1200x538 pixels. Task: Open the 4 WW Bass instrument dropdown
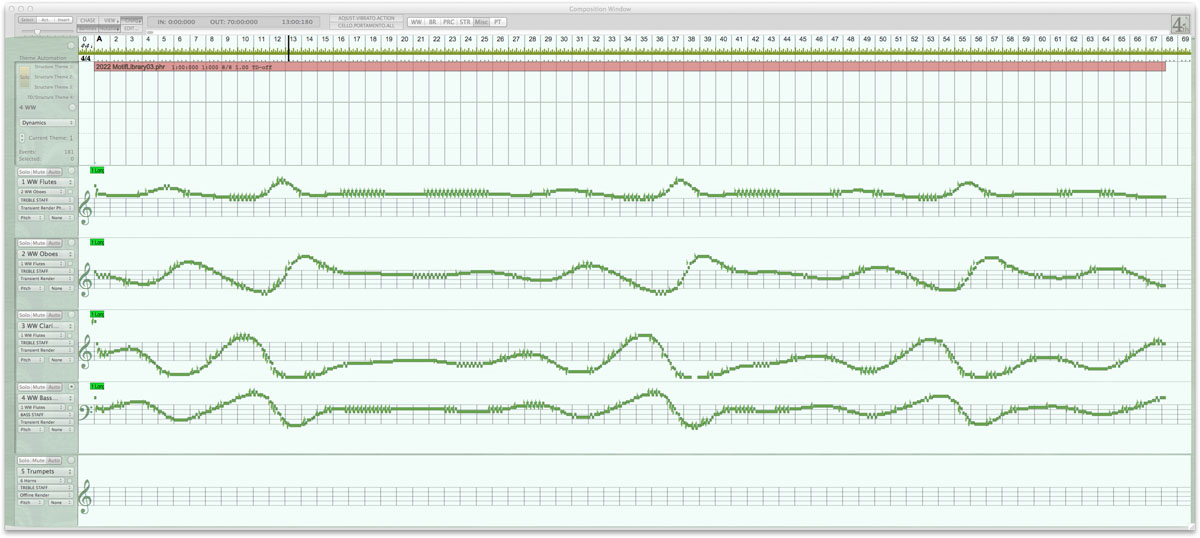[x=46, y=398]
